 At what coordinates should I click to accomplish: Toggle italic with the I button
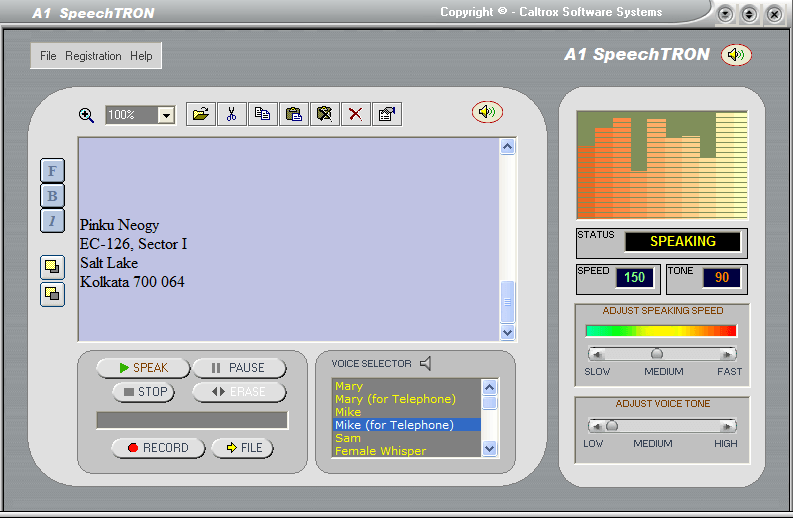pos(53,221)
